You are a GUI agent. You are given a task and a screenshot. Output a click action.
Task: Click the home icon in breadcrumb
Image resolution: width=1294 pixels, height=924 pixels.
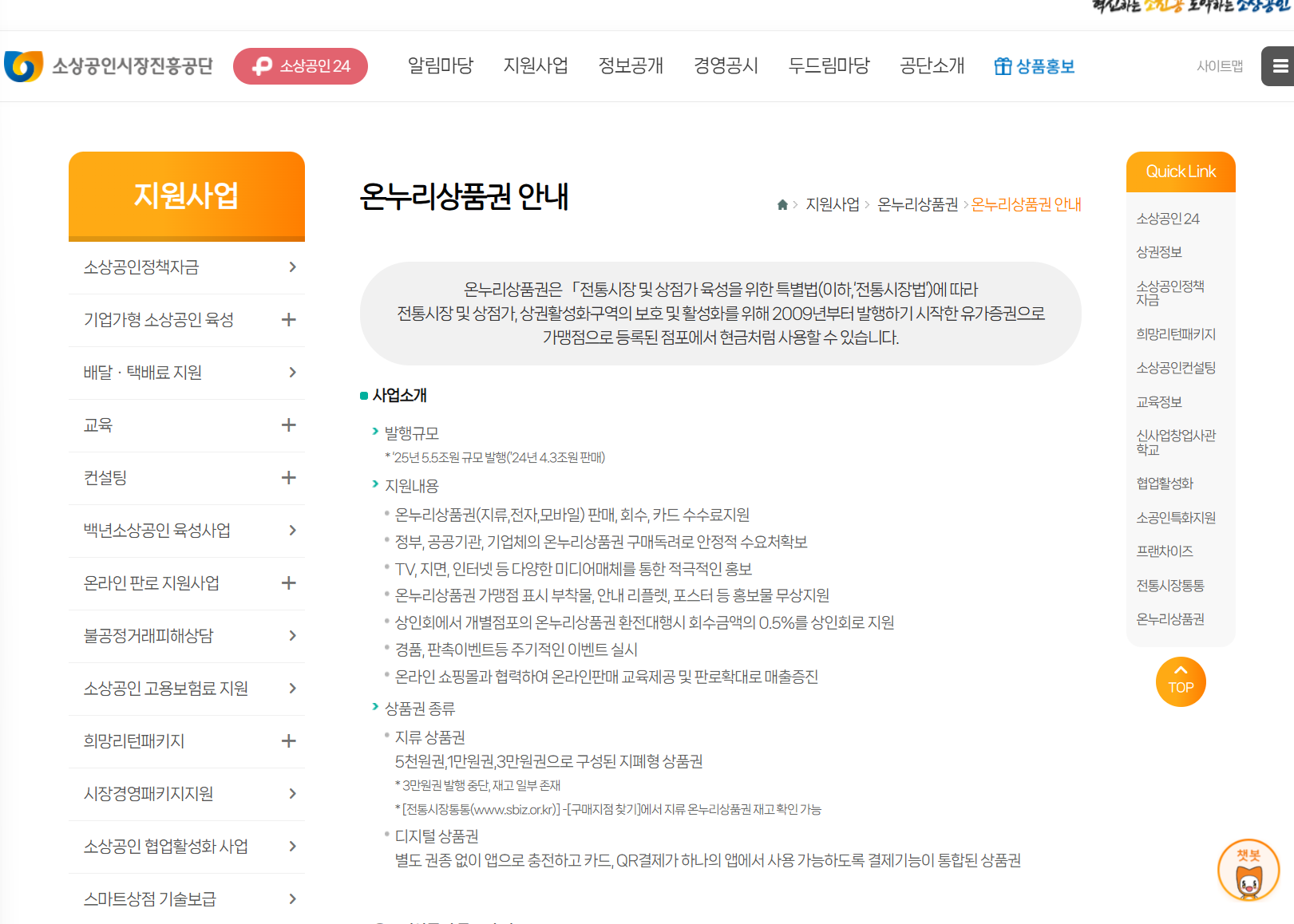coord(782,205)
